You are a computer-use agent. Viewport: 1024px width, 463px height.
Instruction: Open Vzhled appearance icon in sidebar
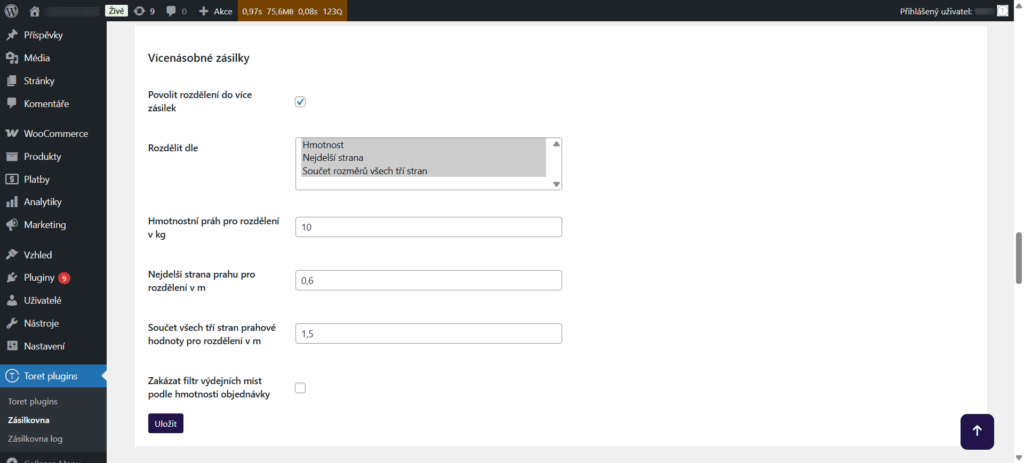12,255
